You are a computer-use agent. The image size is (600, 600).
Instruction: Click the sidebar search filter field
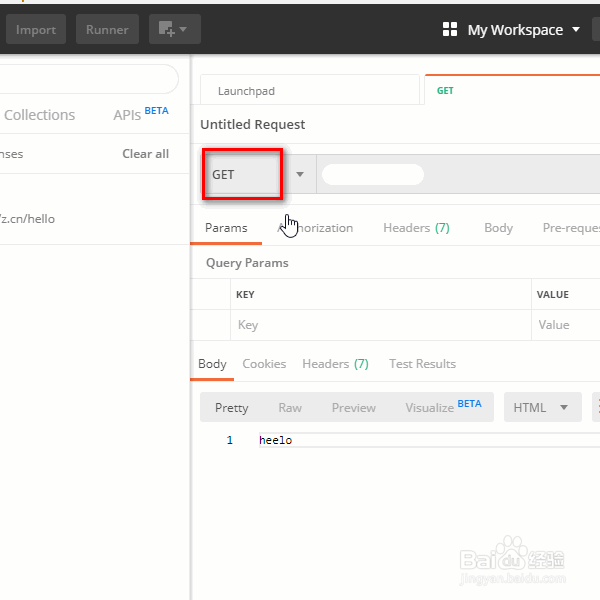coord(88,78)
